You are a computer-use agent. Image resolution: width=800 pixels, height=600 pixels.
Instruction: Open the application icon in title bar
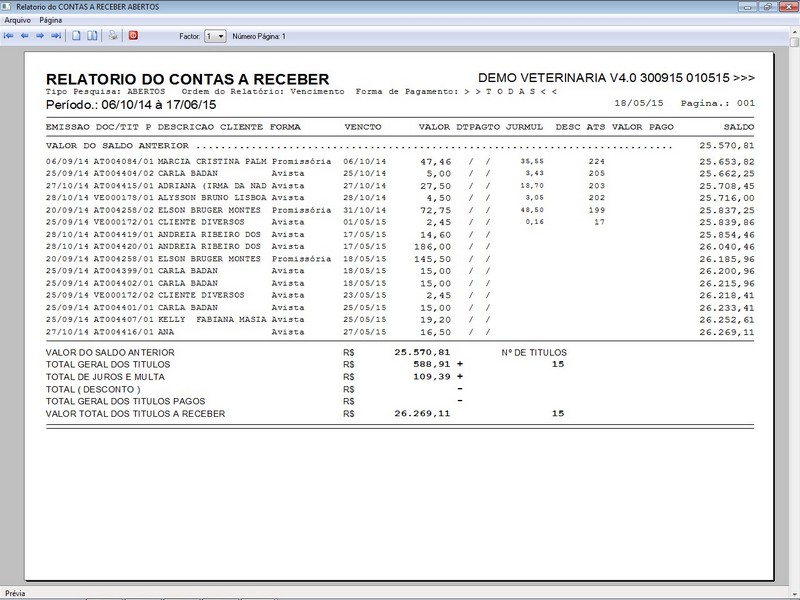click(6, 7)
